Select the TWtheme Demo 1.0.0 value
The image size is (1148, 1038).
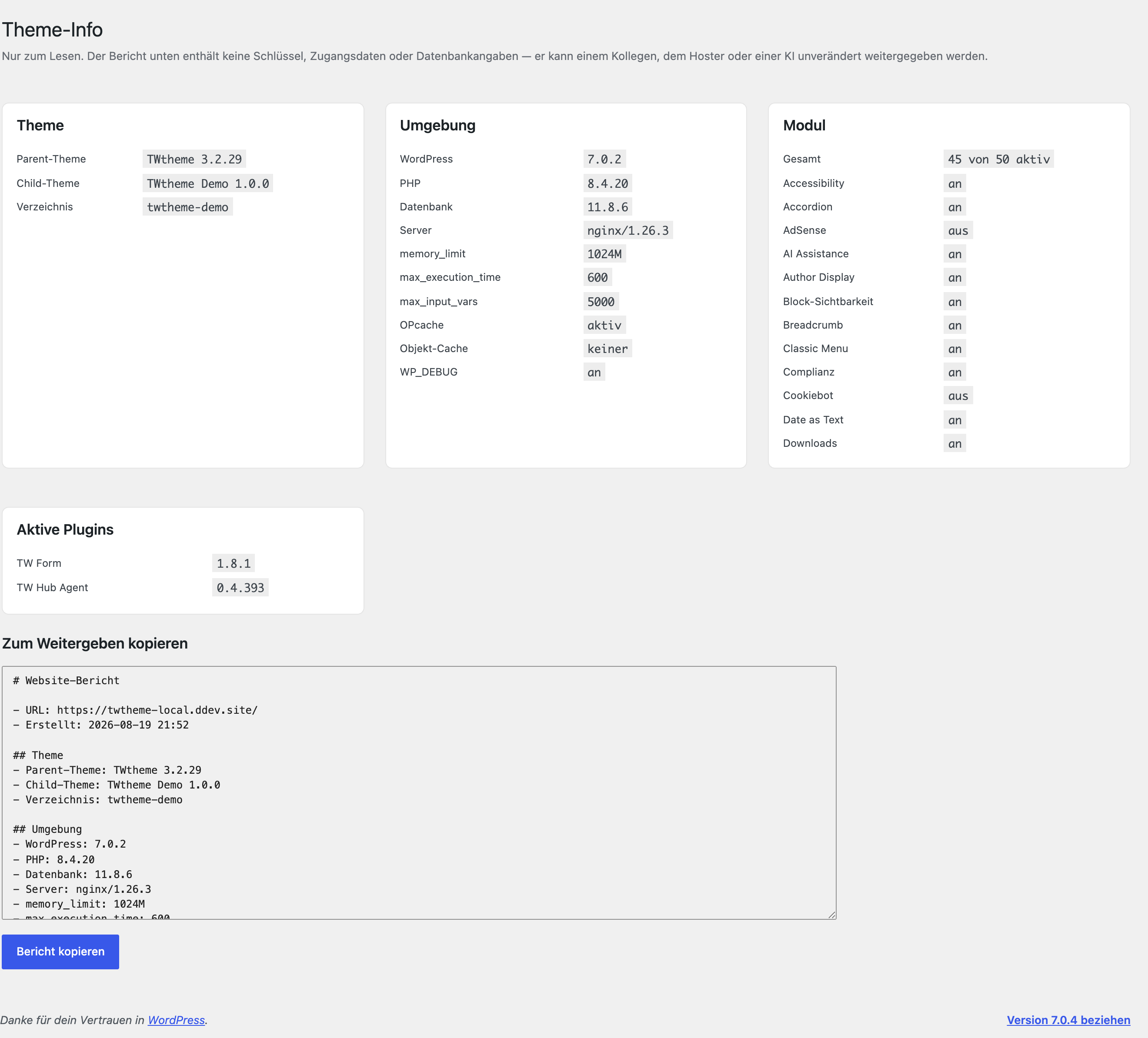click(x=208, y=183)
